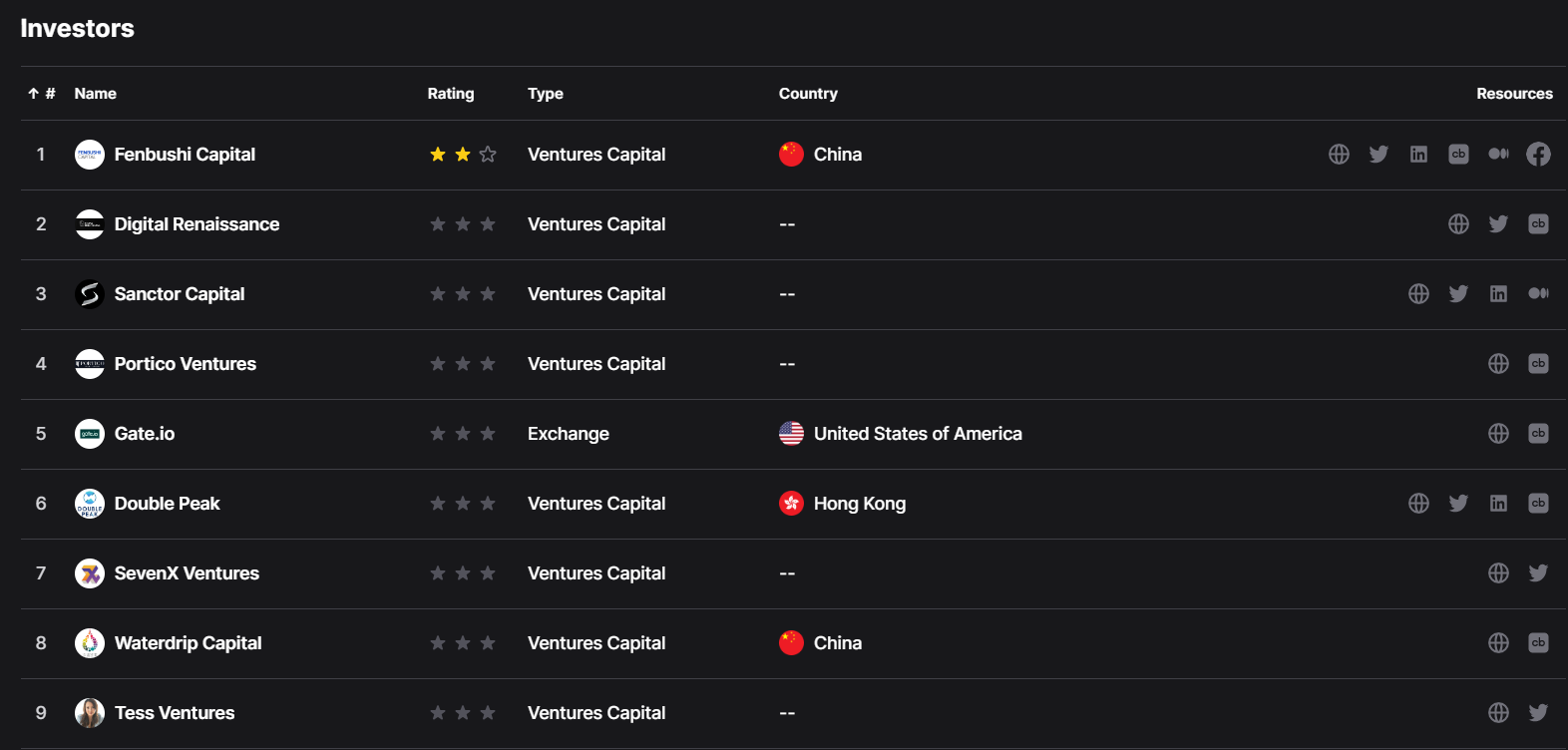Click Fenbushi Capital's third rating star

click(488, 155)
